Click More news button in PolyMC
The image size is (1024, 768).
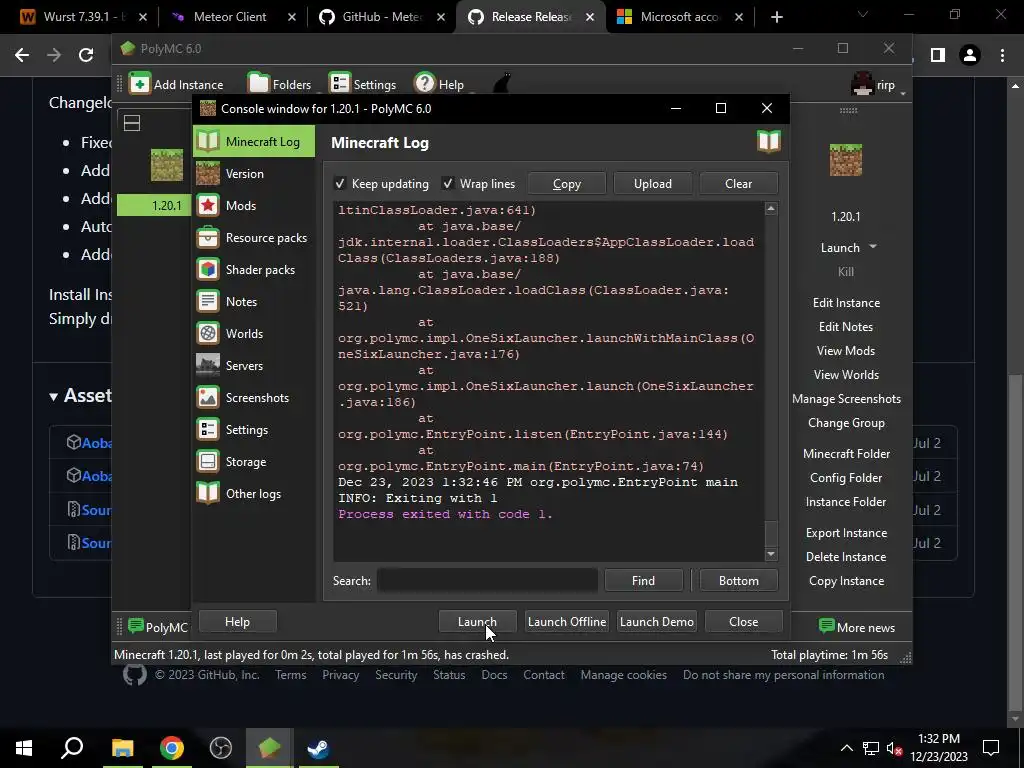[x=856, y=628]
